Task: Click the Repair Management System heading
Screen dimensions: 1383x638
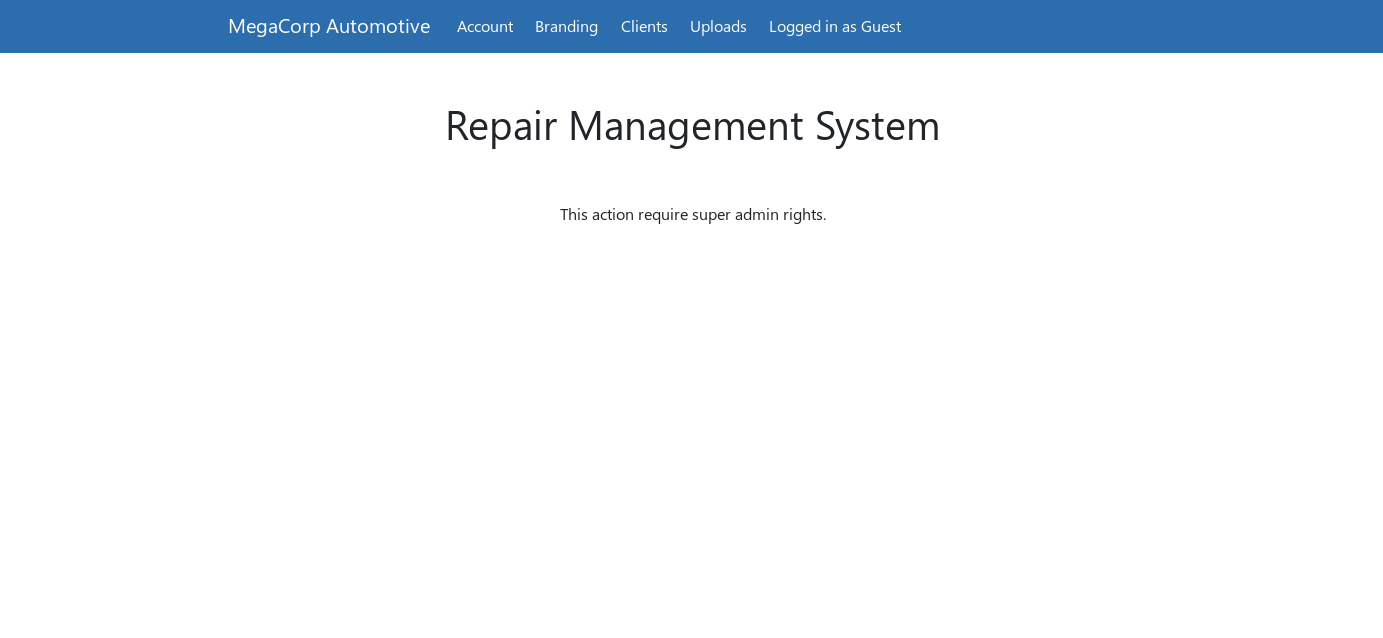Action: point(692,125)
